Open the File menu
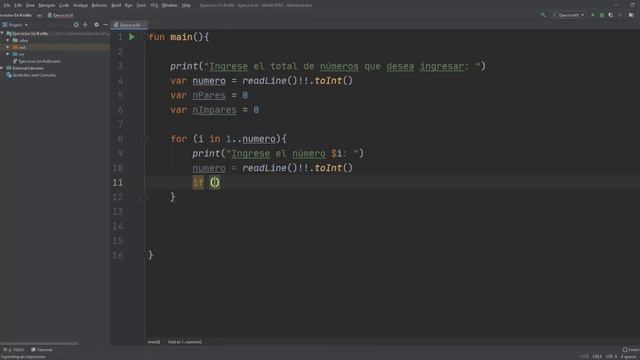640x360 pixels. 7,5
